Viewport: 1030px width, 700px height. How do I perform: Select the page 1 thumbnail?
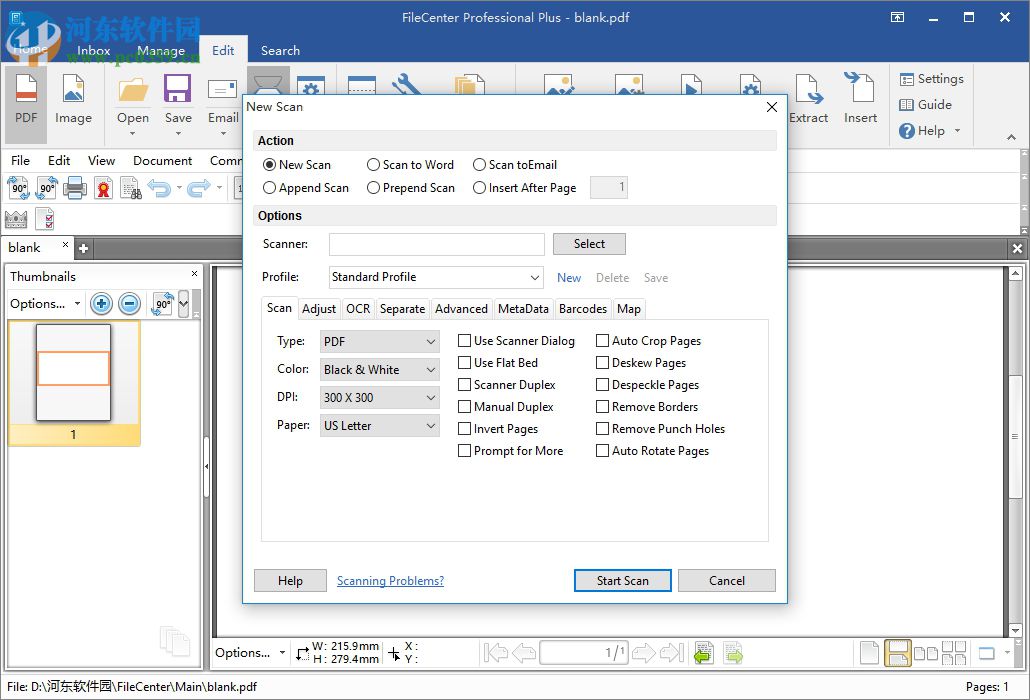[73, 372]
